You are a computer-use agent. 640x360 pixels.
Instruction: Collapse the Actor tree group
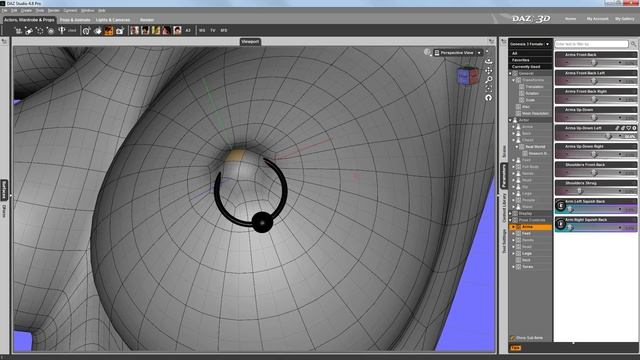pyautogui.click(x=510, y=120)
